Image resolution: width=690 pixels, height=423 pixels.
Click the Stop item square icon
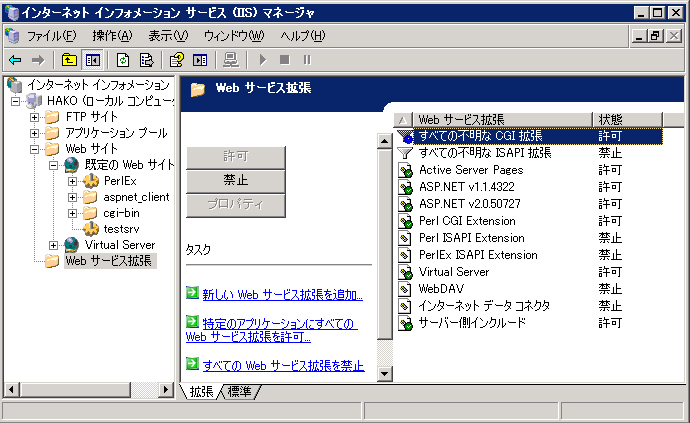point(285,60)
